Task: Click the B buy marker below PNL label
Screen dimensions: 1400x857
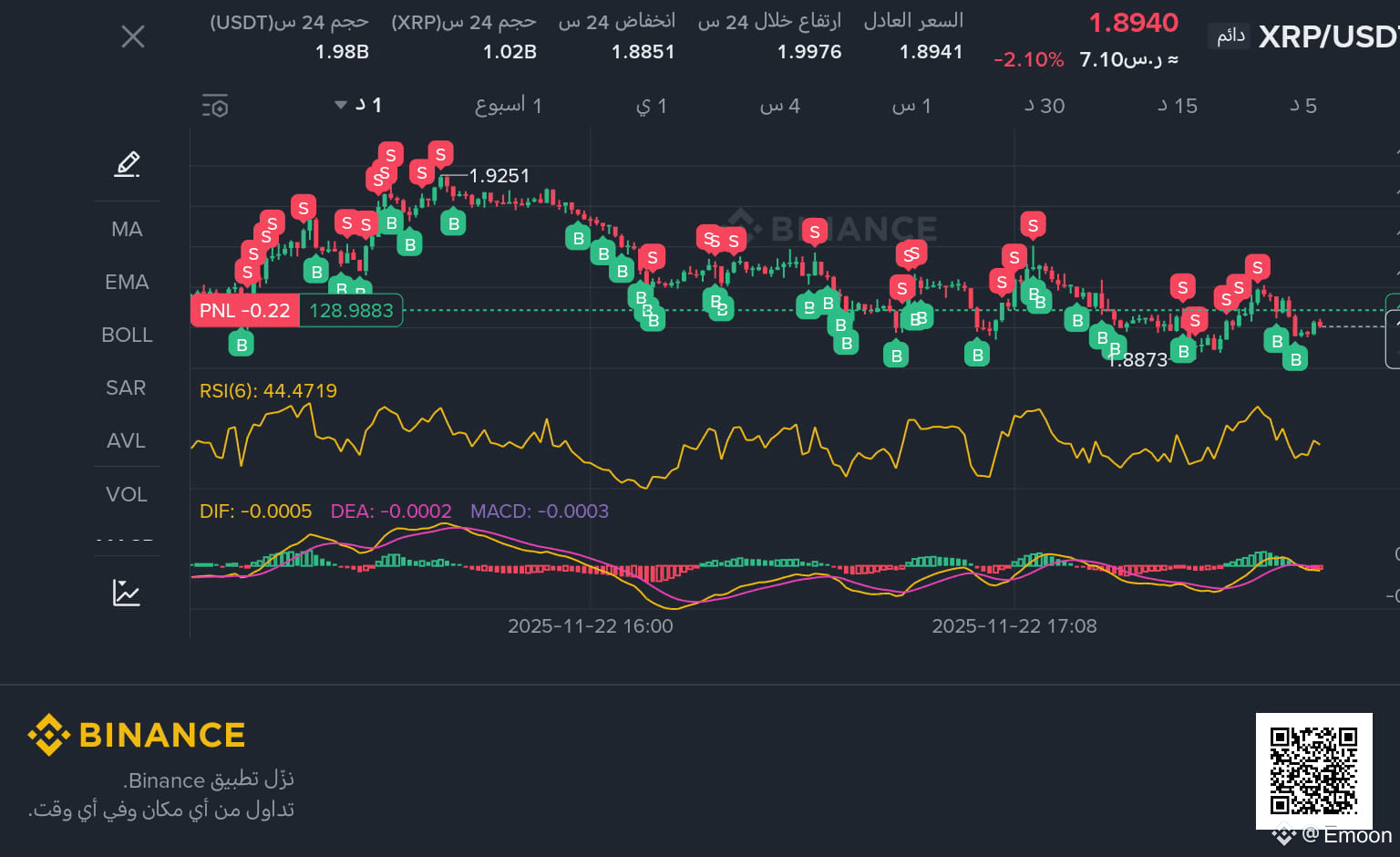Action: (x=242, y=345)
